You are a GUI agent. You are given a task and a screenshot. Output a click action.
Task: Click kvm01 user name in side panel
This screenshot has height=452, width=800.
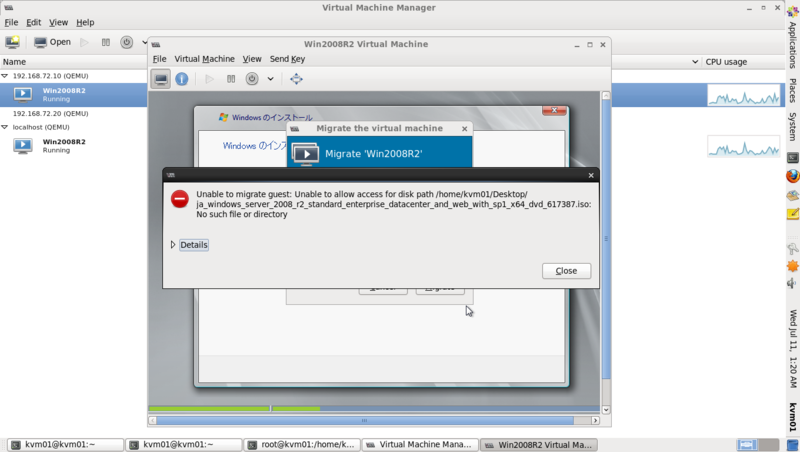click(793, 417)
